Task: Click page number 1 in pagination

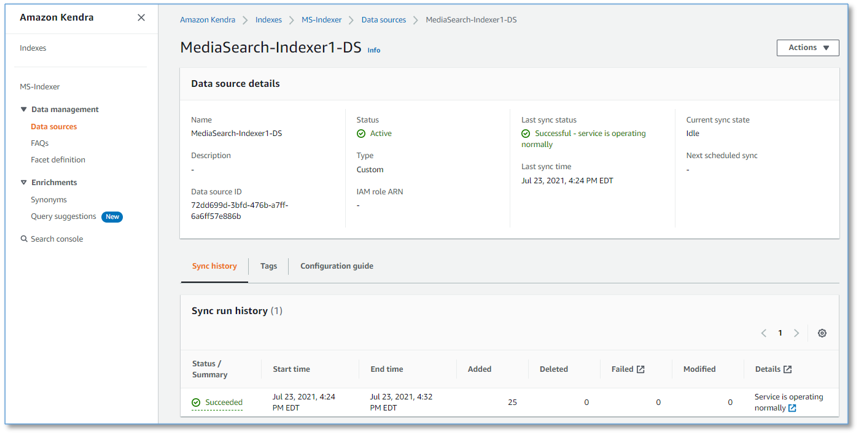Action: [x=780, y=333]
